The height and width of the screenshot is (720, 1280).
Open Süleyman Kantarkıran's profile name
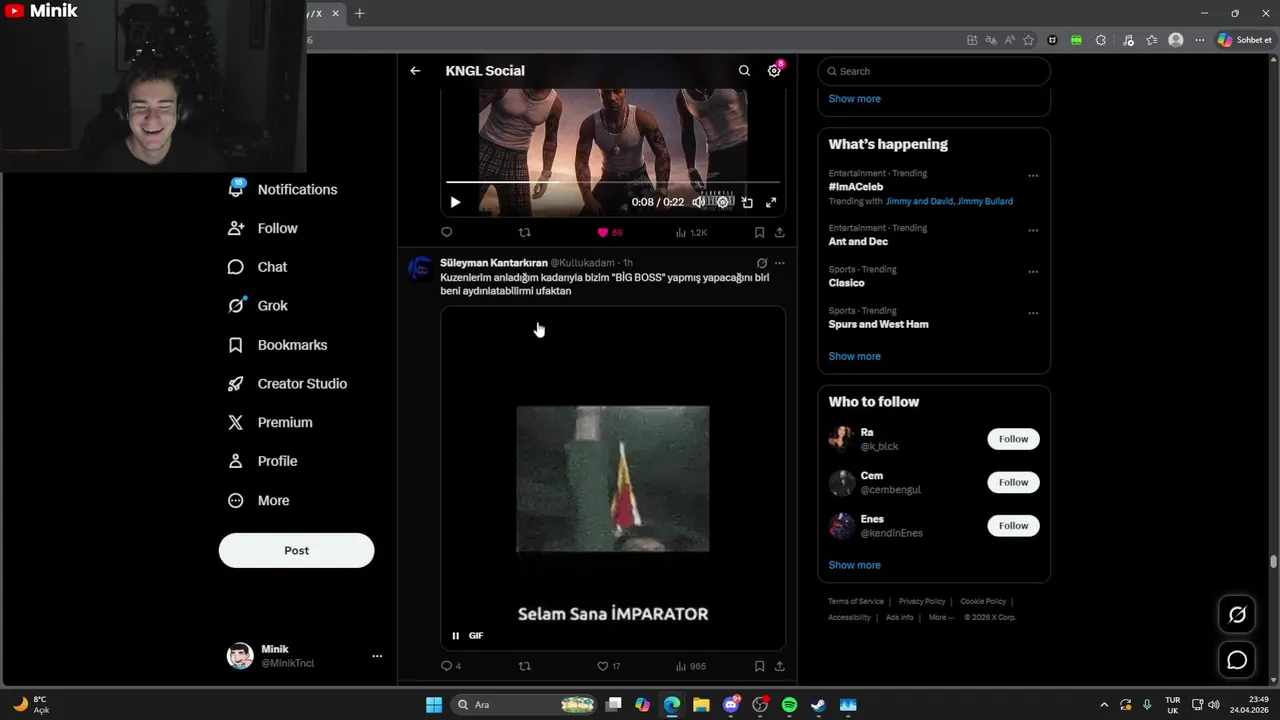click(494, 263)
